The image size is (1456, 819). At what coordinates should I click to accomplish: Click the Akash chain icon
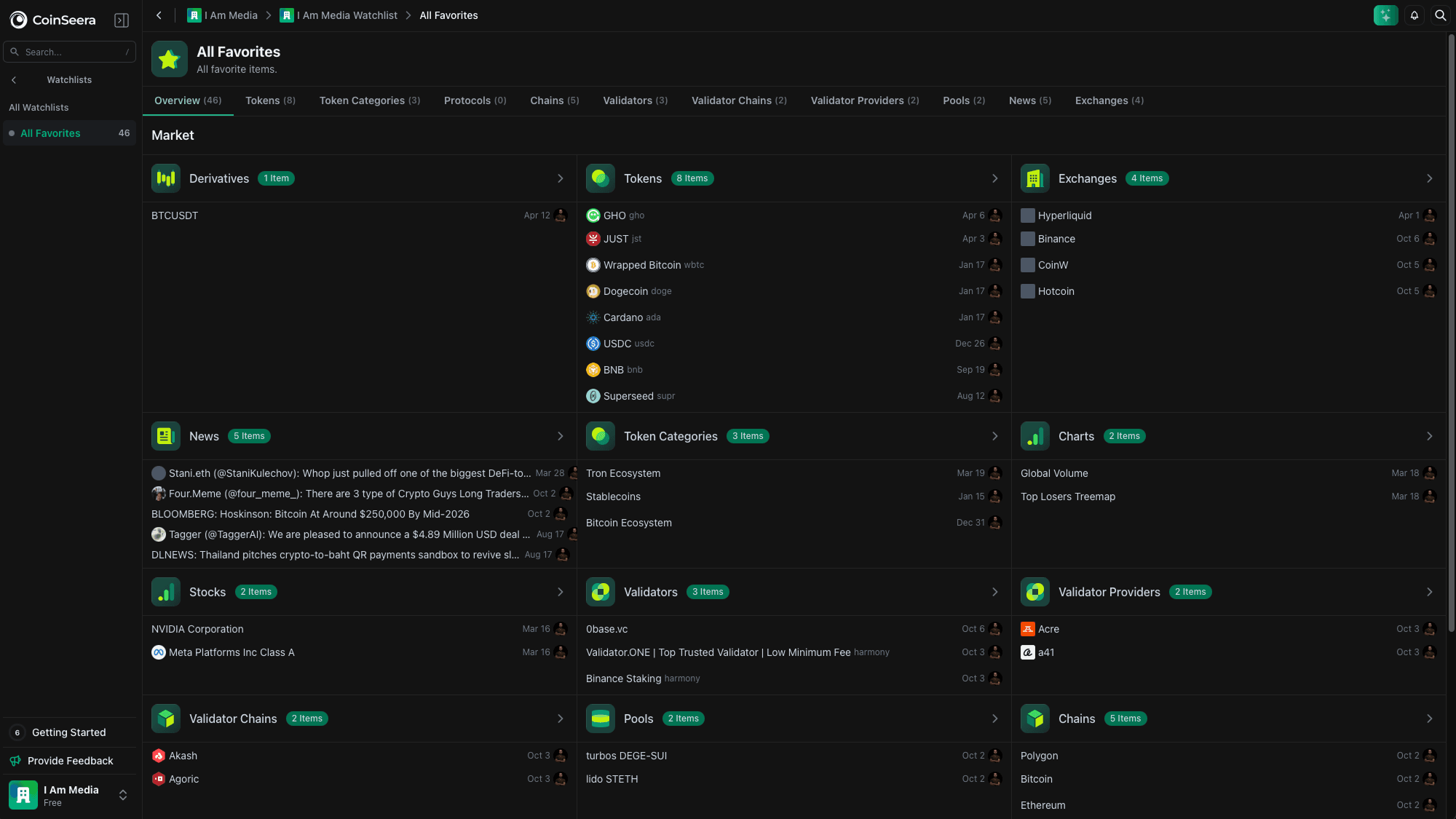pos(159,756)
